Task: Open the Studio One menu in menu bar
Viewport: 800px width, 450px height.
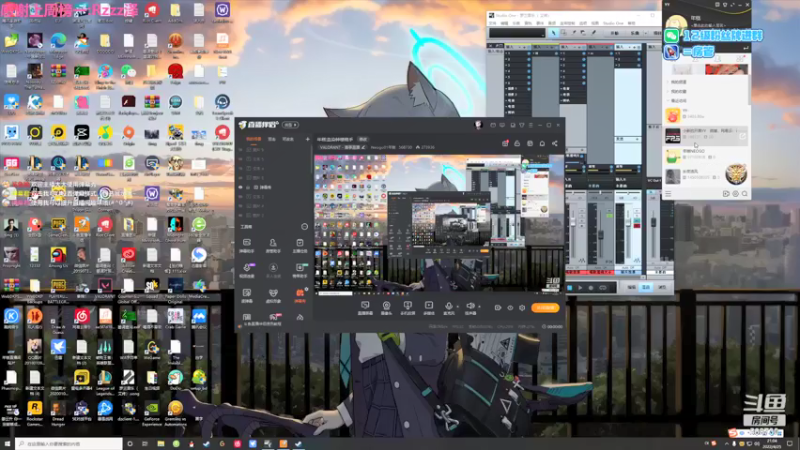Action: point(613,23)
